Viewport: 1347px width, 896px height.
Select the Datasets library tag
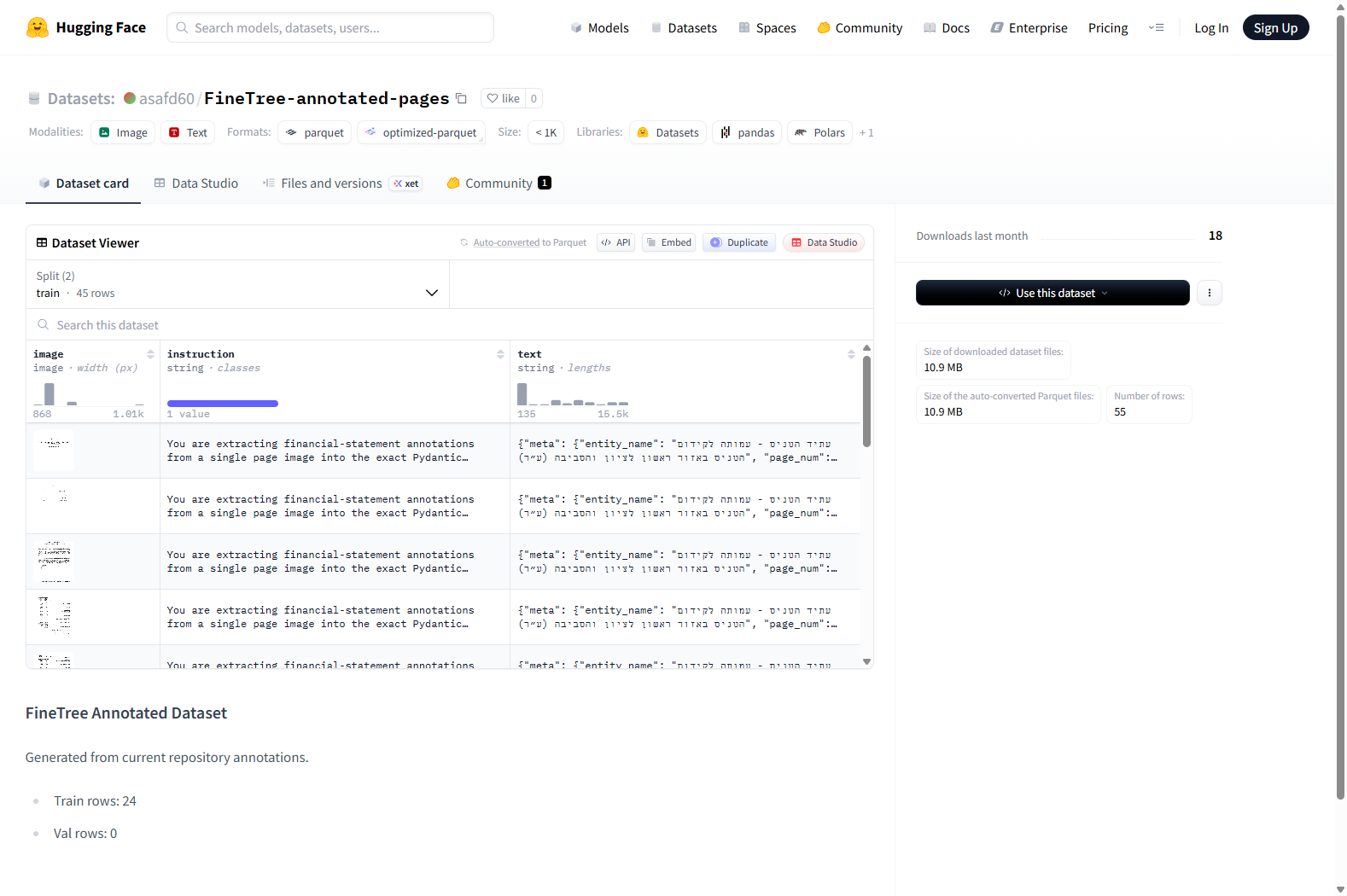pos(668,132)
